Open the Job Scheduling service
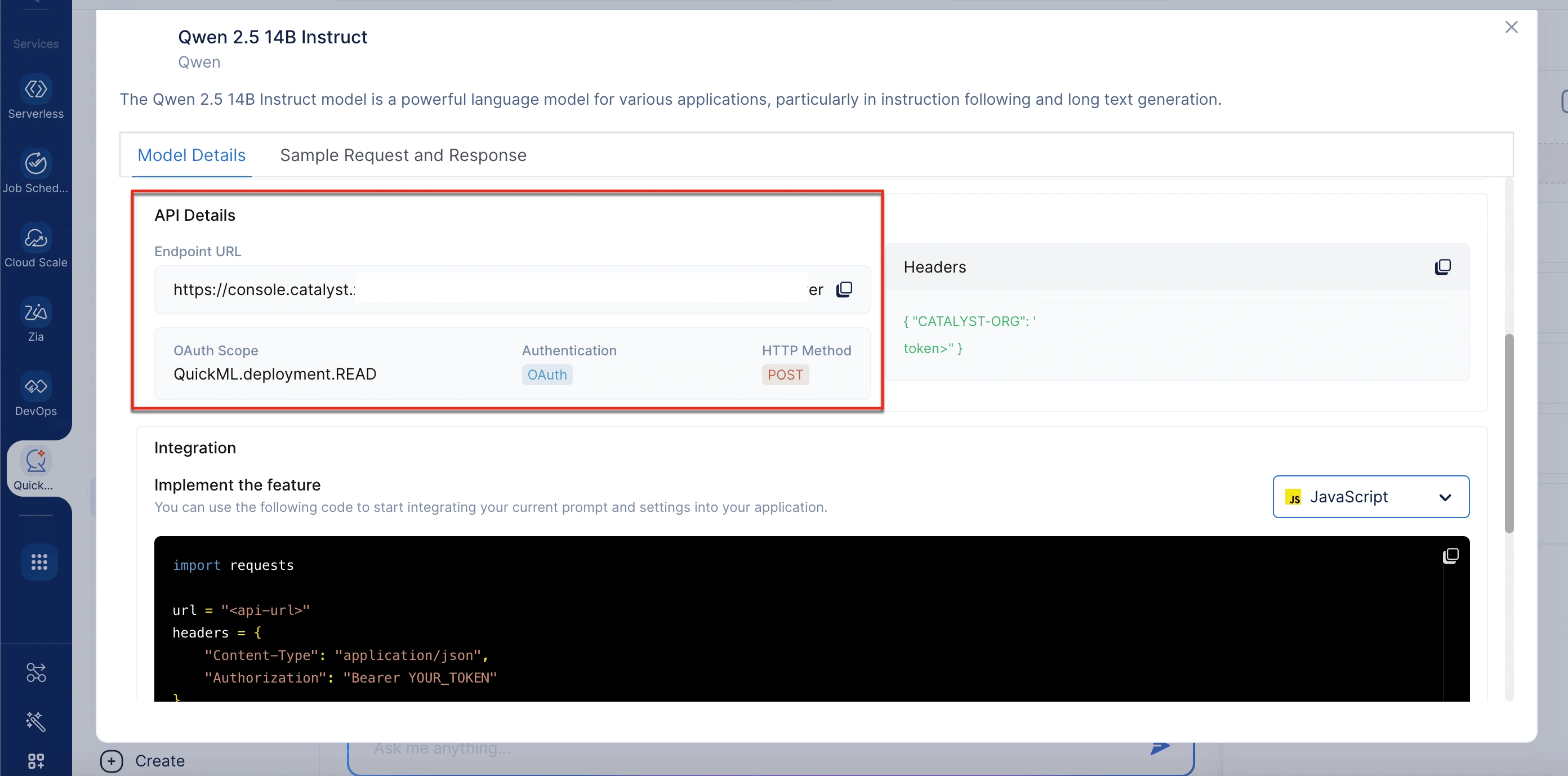This screenshot has width=1568, height=776. 36,164
